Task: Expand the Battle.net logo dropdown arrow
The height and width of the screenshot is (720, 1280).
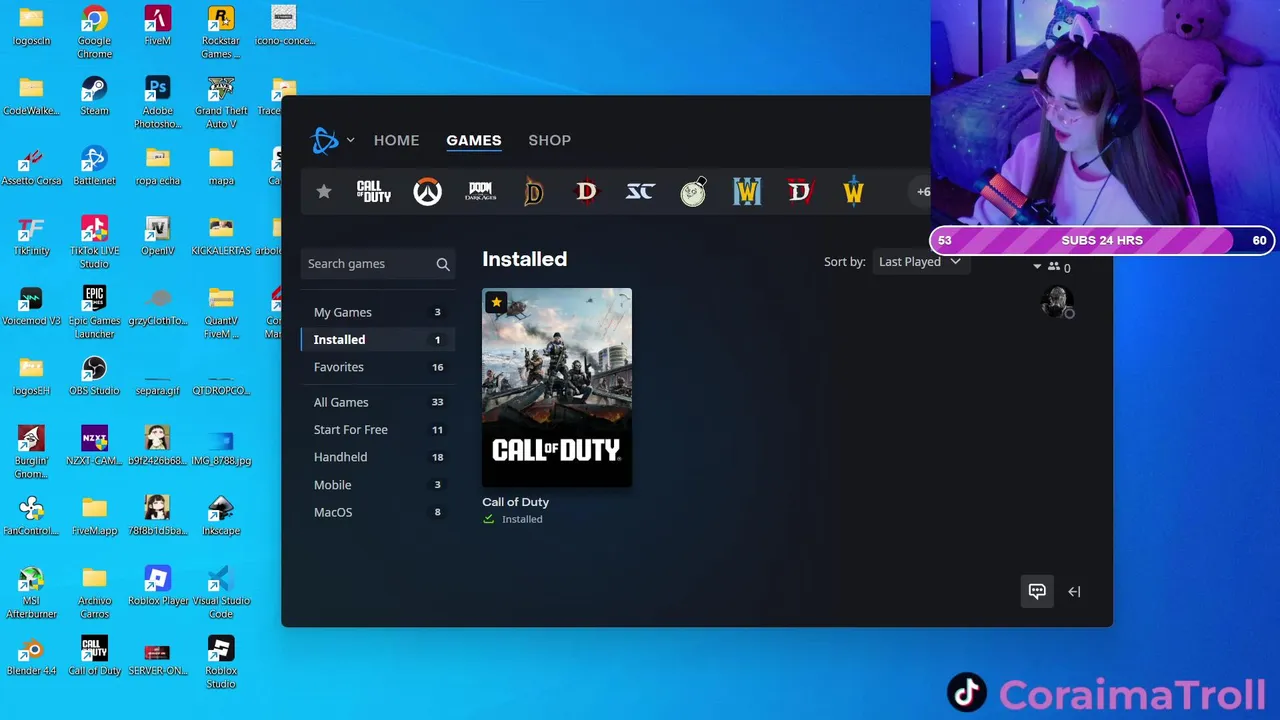Action: point(350,140)
